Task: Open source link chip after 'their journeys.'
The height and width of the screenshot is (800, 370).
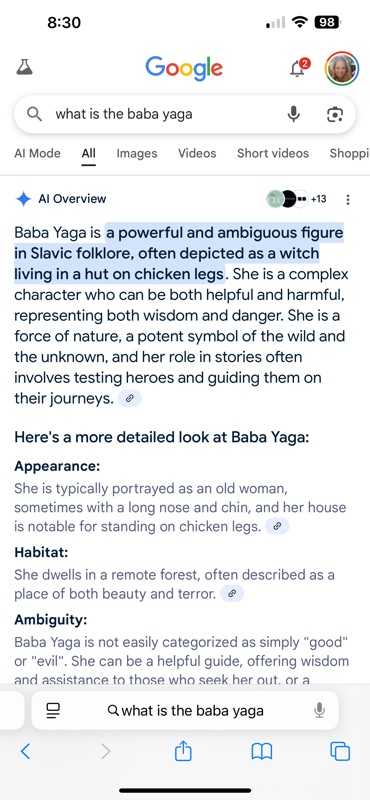Action: (x=130, y=398)
